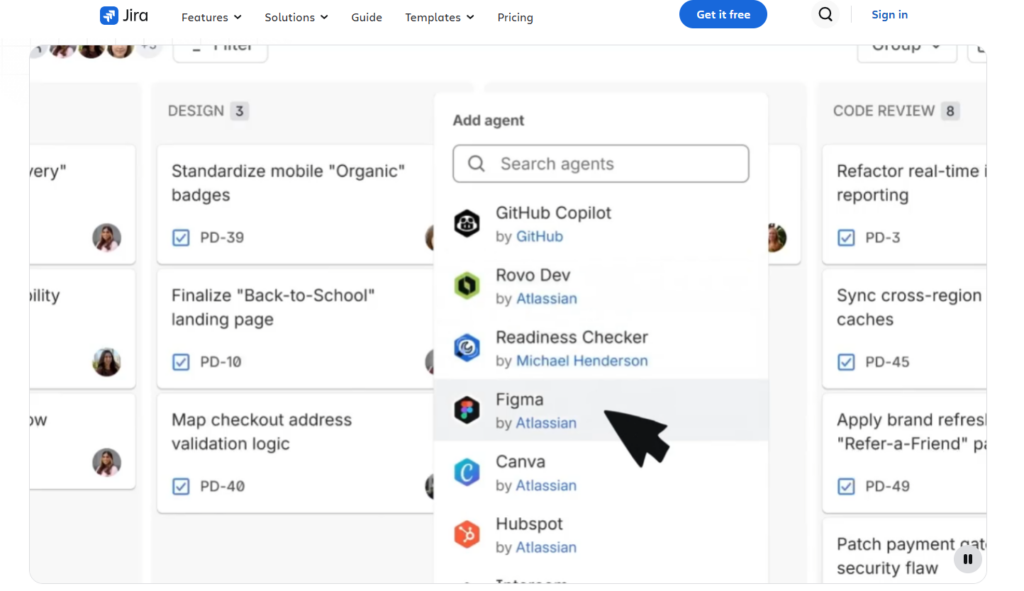The width and height of the screenshot is (1024, 591).
Task: Open the Refactor real-time reporting card
Action: (904, 204)
